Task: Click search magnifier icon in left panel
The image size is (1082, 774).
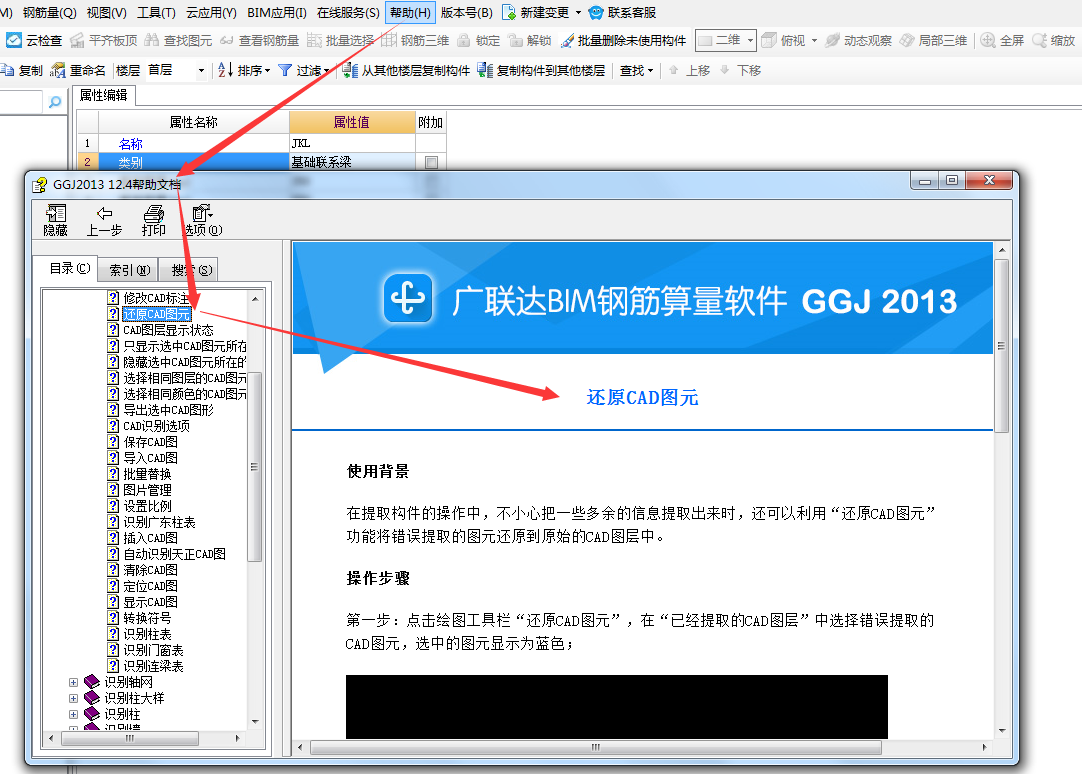Action: pos(55,102)
